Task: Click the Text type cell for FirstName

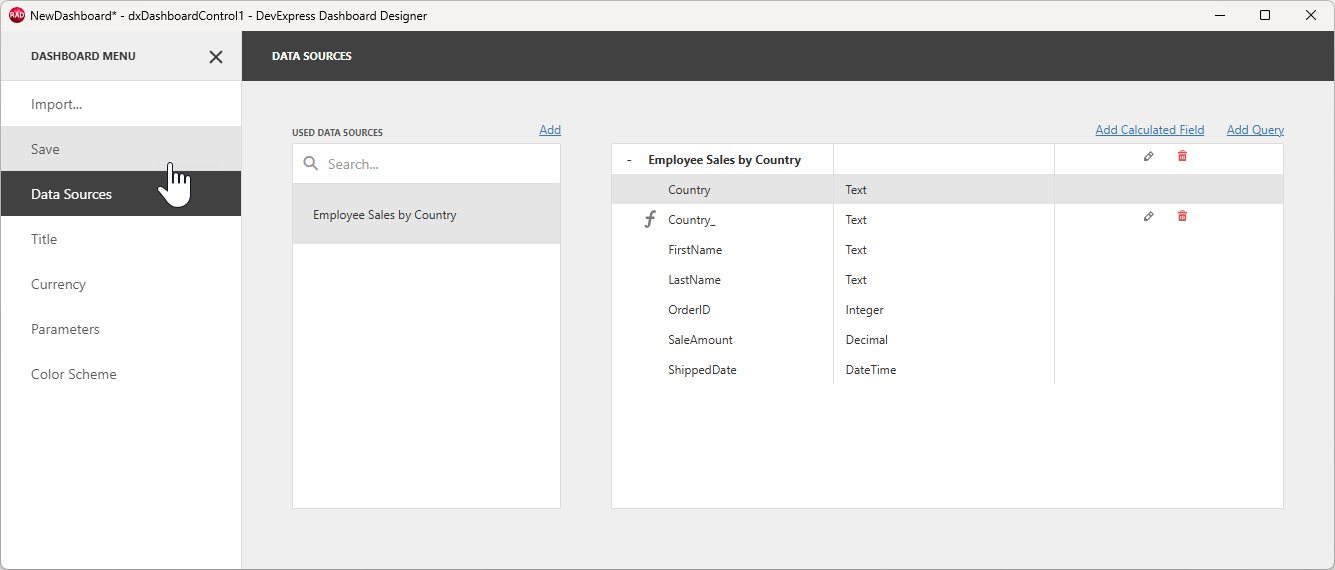Action: (944, 250)
